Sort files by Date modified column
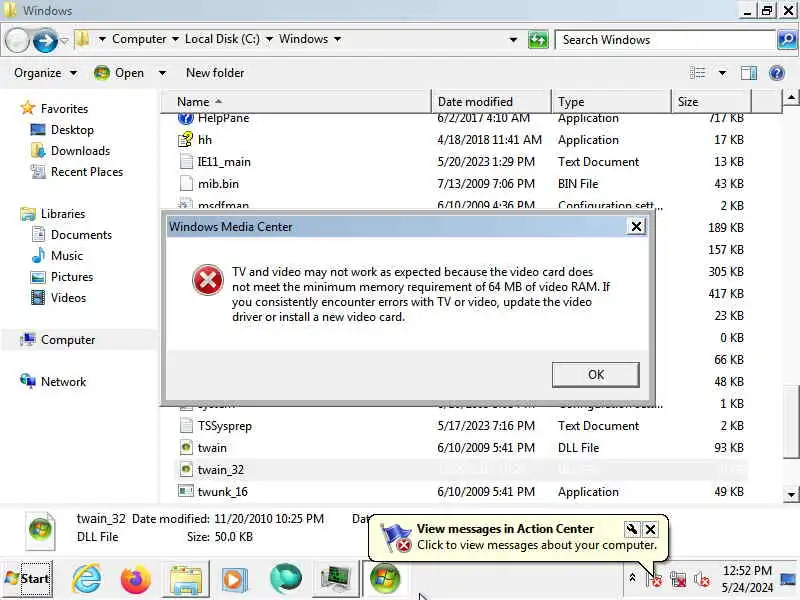This screenshot has width=800, height=600. [491, 102]
